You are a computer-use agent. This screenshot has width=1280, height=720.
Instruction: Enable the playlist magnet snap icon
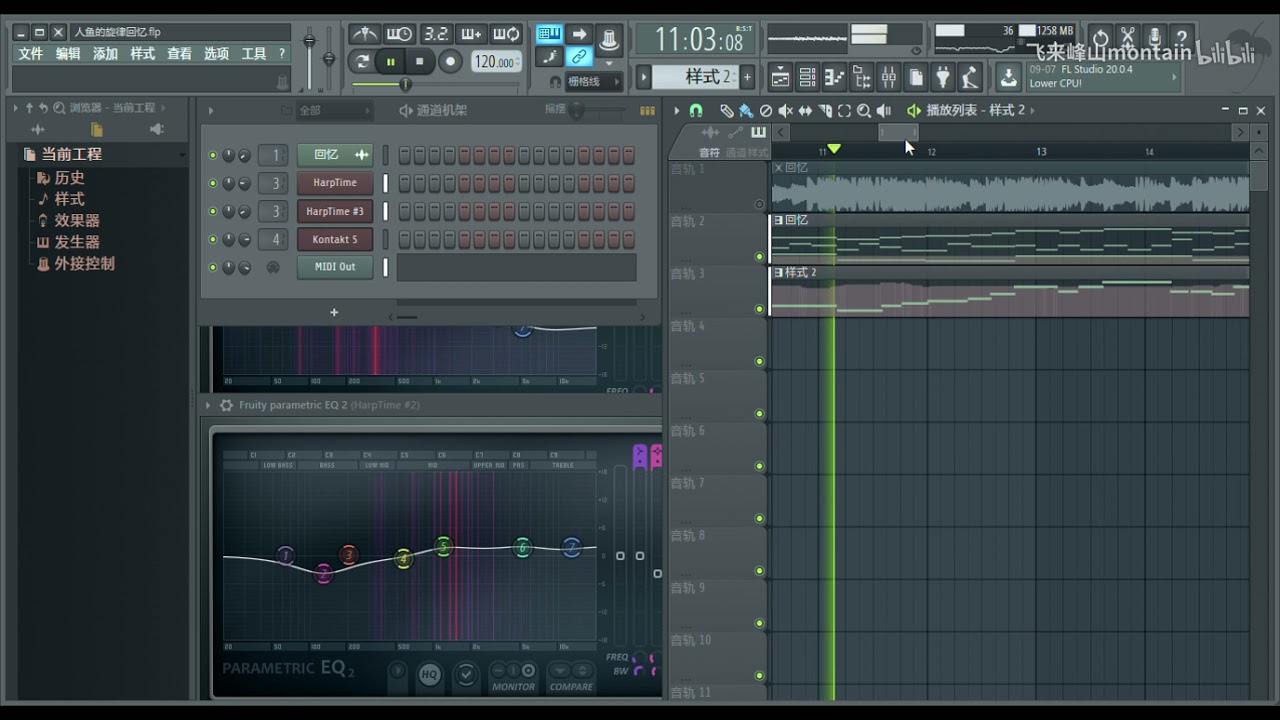point(696,111)
